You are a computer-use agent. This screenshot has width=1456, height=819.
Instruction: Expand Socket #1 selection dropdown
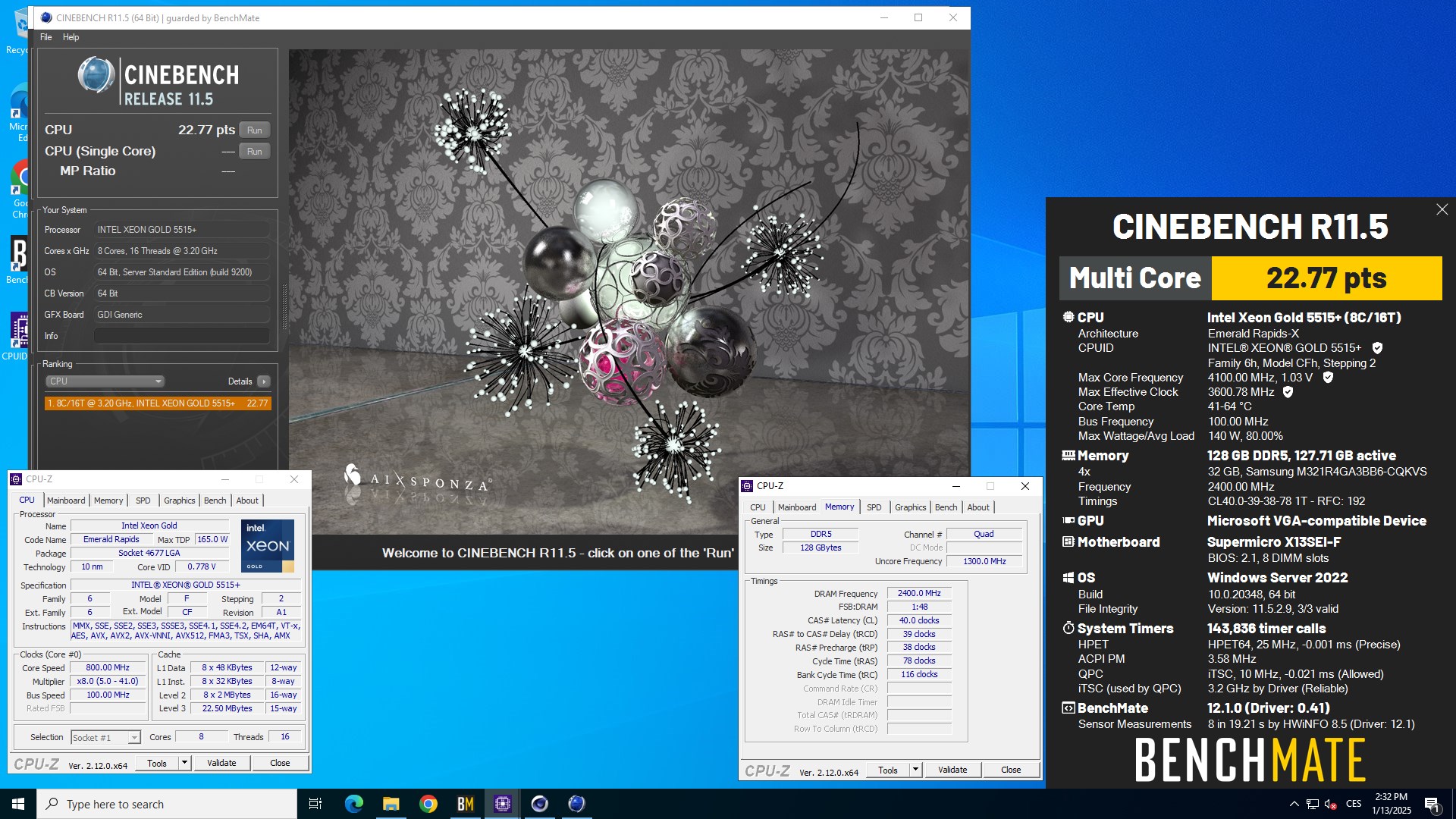tap(105, 738)
